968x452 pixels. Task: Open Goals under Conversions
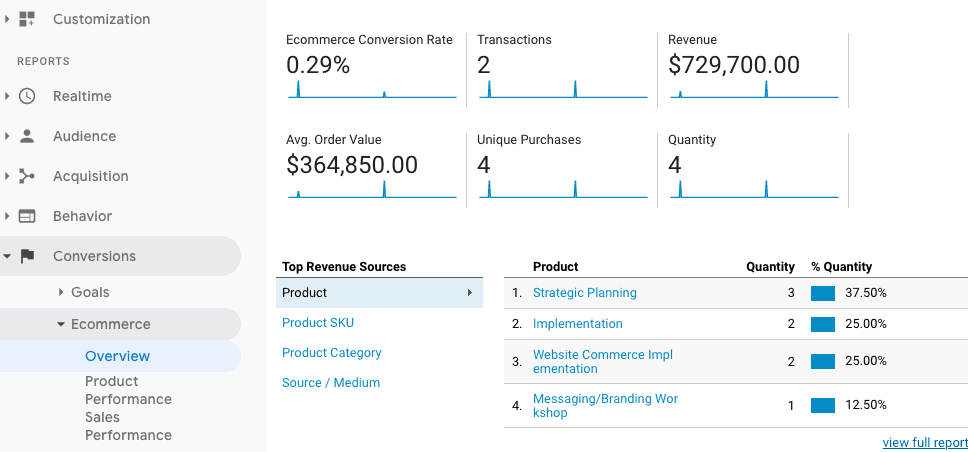coord(90,292)
